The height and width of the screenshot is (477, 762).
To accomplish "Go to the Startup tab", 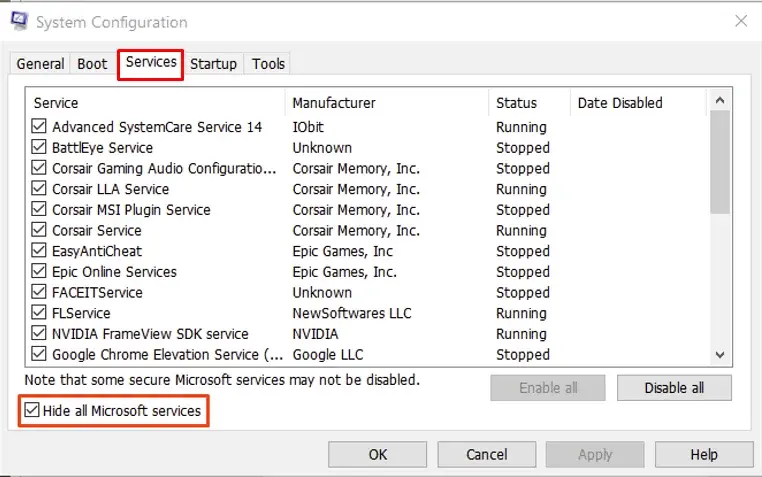I will (213, 64).
